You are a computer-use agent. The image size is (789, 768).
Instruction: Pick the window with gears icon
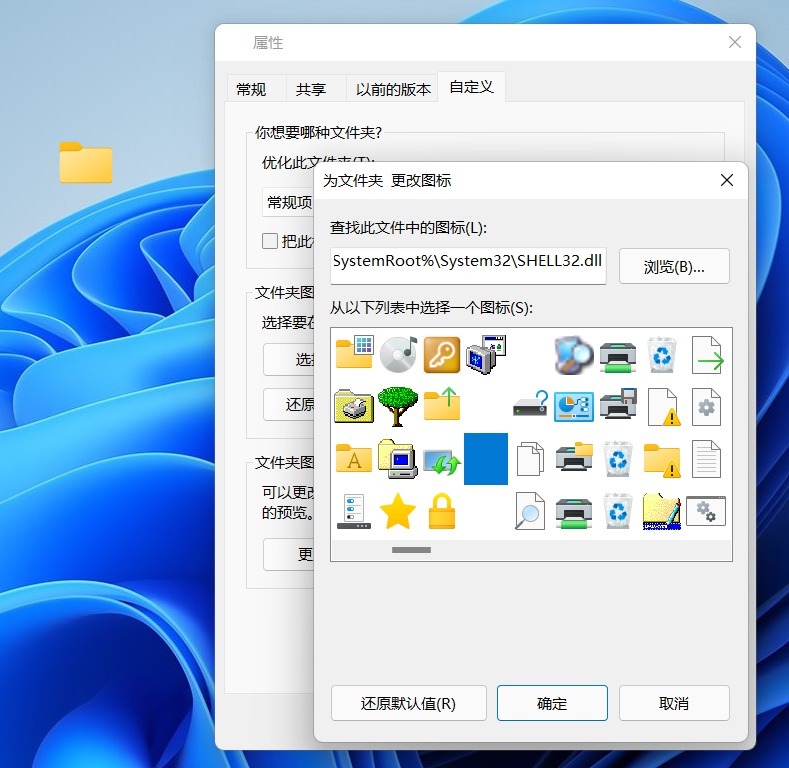coord(706,511)
